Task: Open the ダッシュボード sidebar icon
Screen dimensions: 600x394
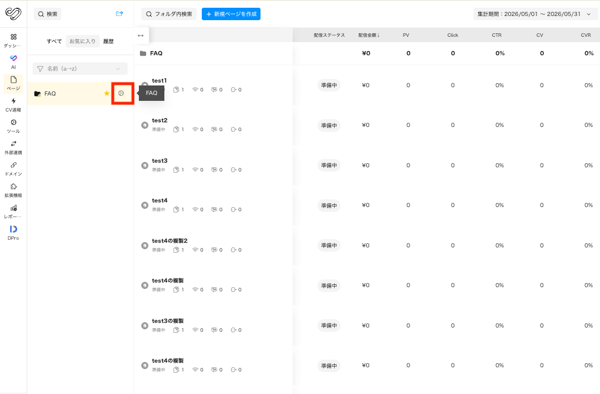Action: click(x=13, y=37)
